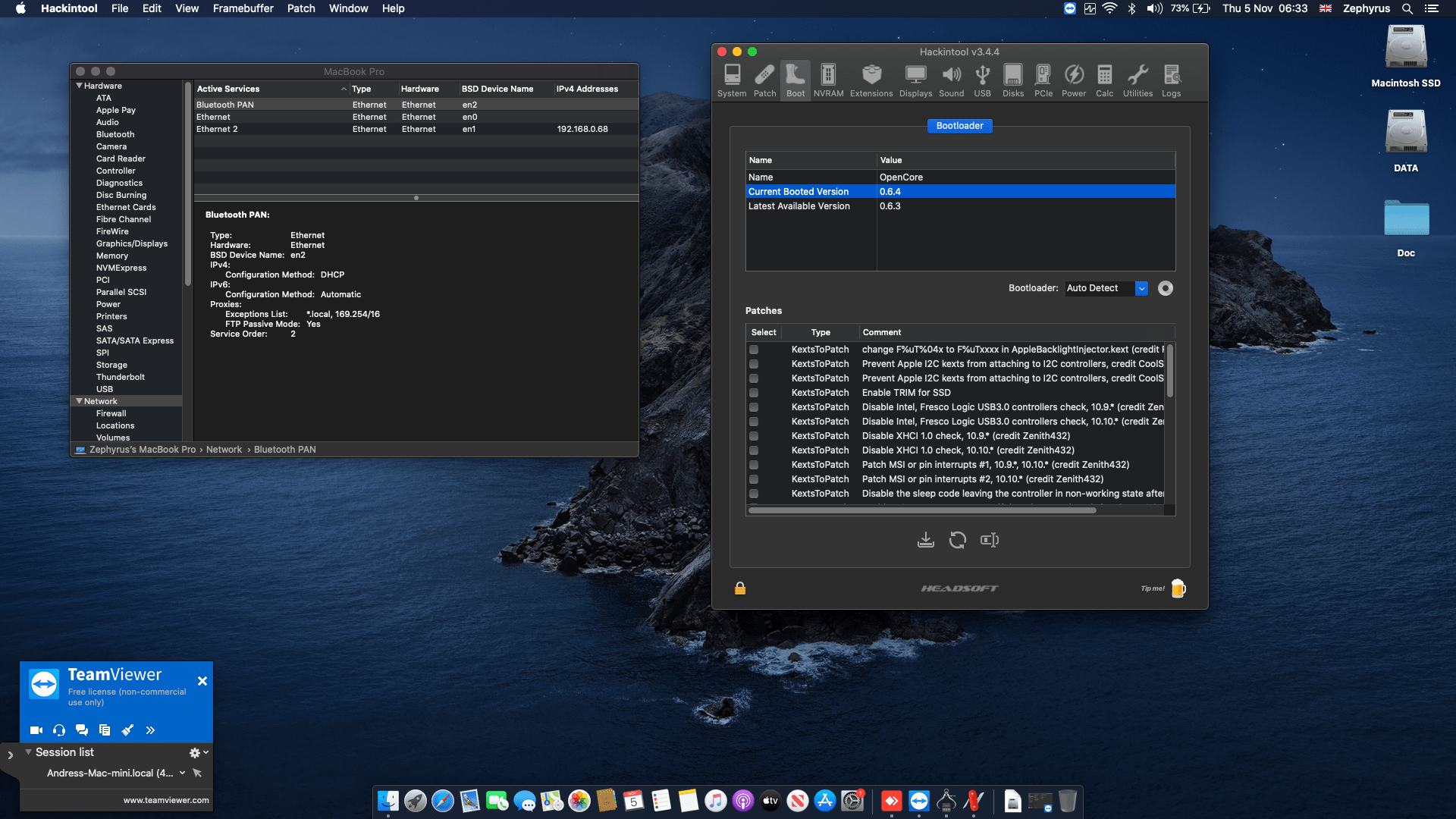Open the Framebuffer menu

click(x=243, y=8)
